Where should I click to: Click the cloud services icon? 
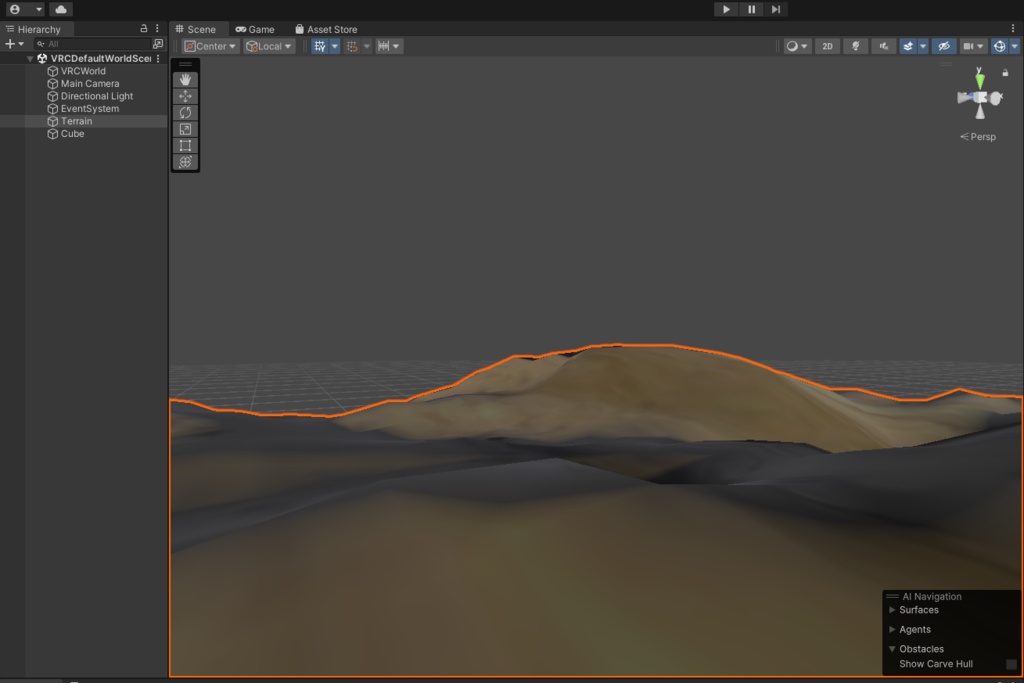61,9
